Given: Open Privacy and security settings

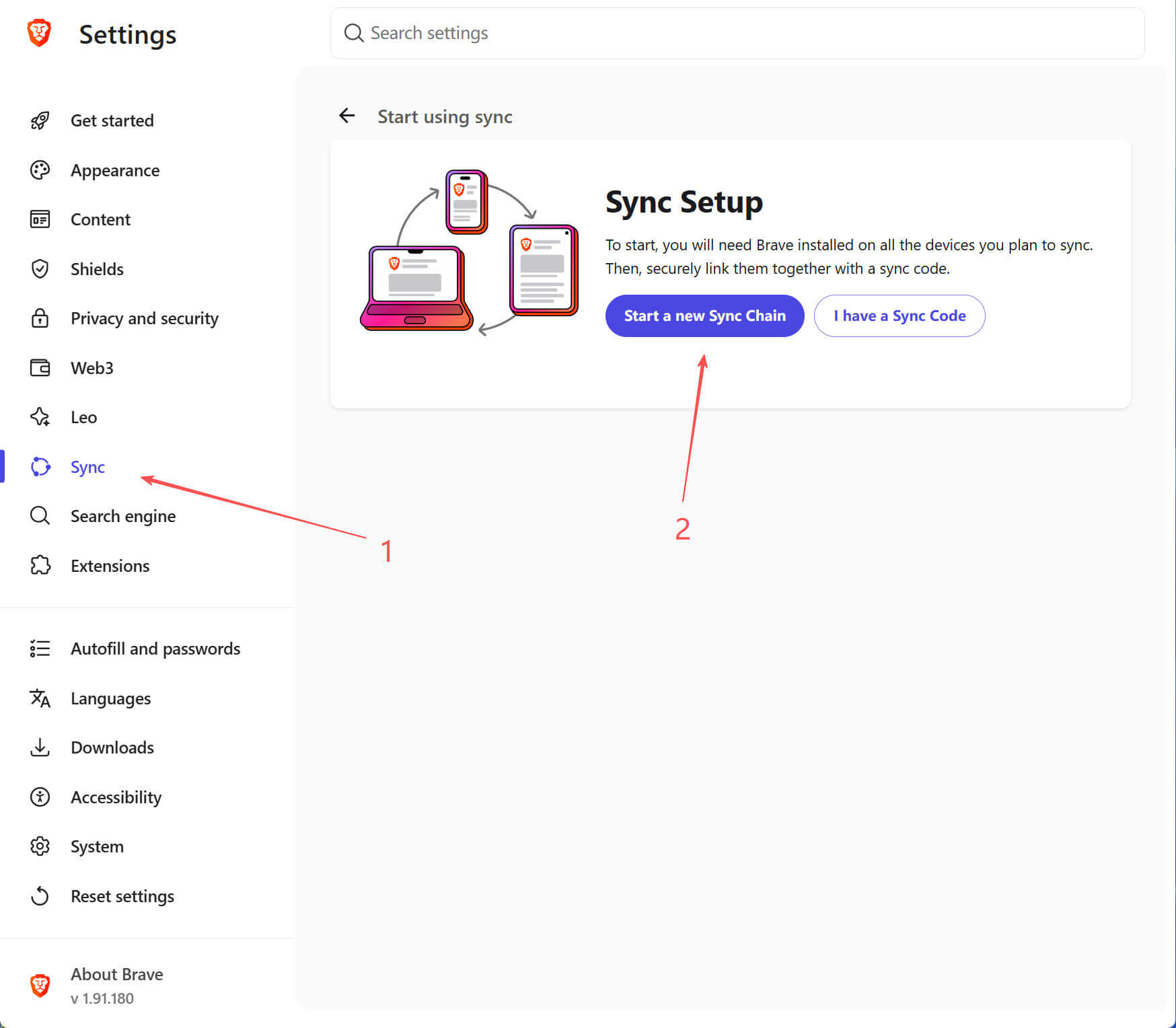Looking at the screenshot, I should pyautogui.click(x=144, y=318).
